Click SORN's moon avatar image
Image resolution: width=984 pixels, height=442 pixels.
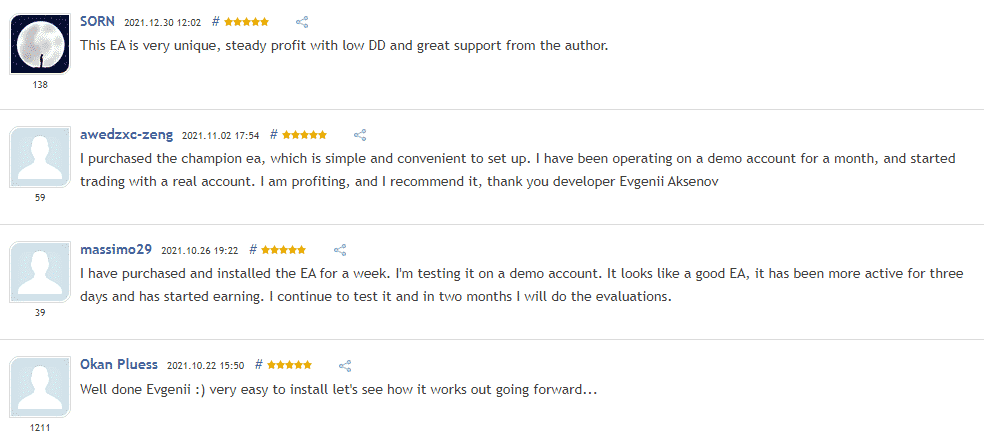click(40, 43)
